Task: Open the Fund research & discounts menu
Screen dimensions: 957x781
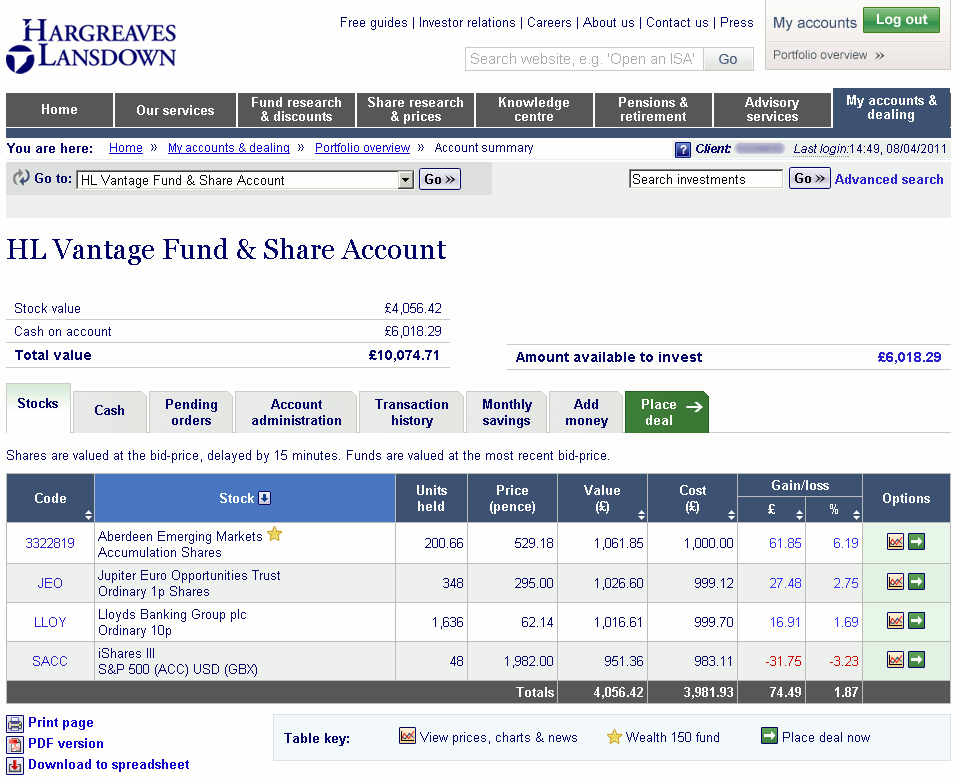Action: (x=296, y=110)
